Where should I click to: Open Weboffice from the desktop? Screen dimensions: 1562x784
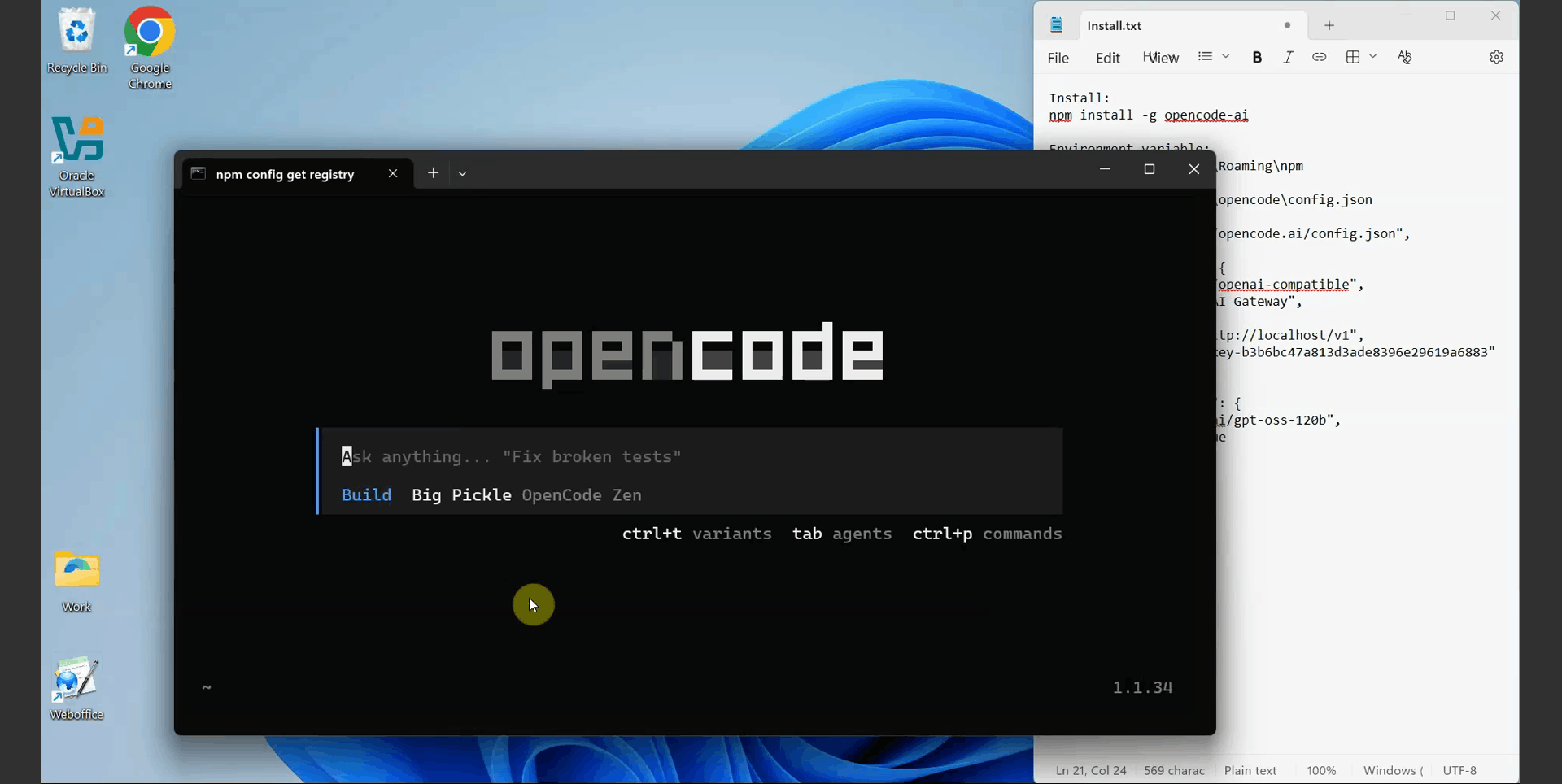[76, 679]
